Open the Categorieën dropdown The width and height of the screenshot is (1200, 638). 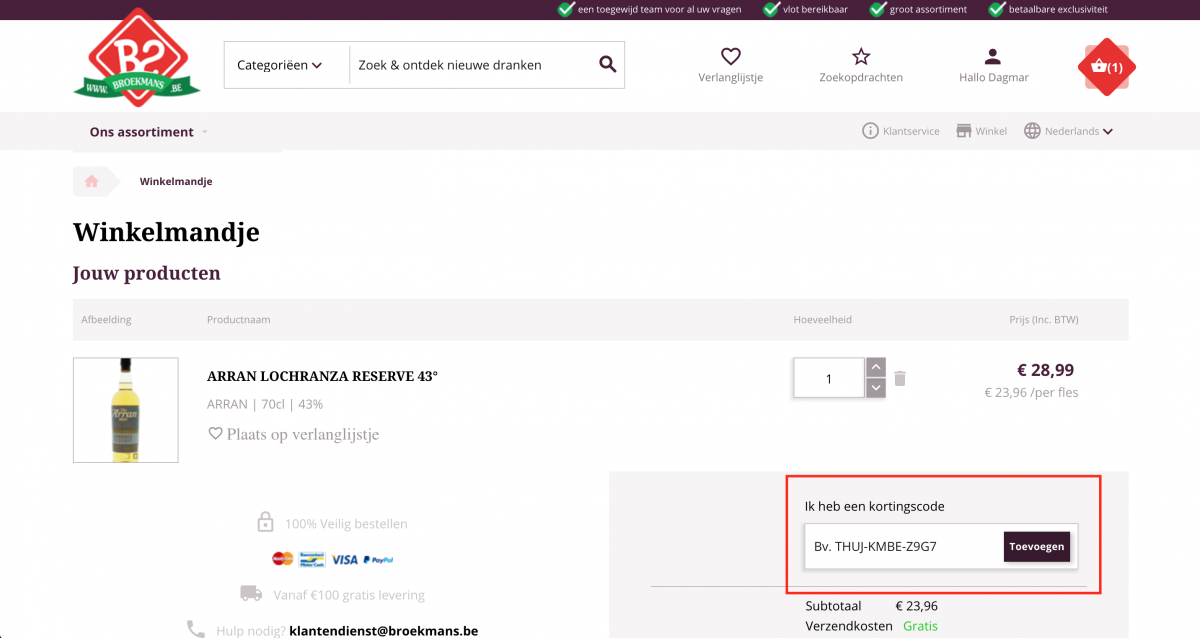[x=279, y=65]
